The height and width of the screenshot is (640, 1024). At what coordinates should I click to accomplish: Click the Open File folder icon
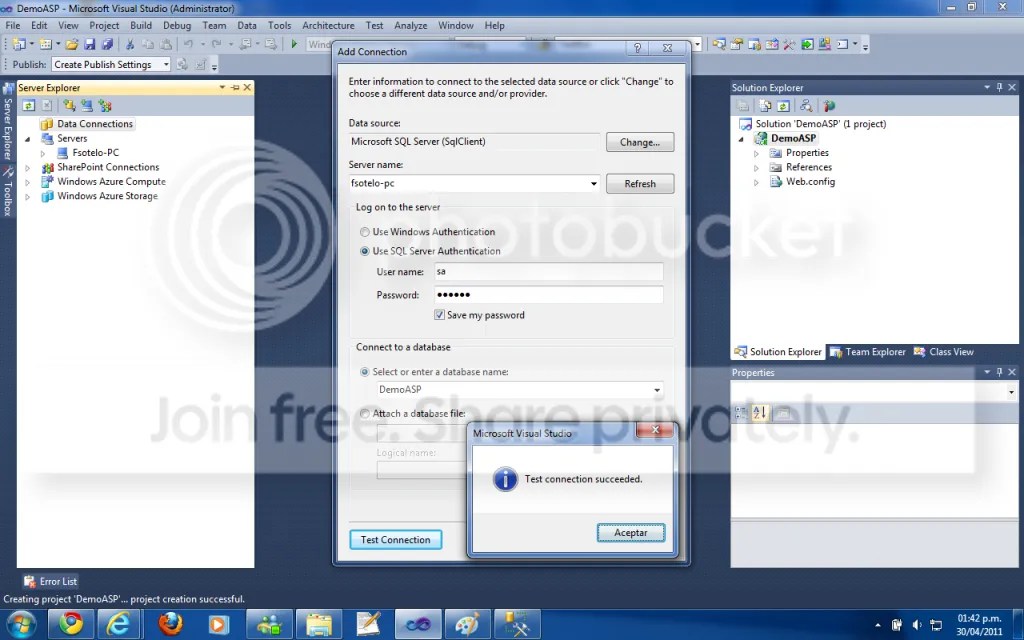click(72, 44)
